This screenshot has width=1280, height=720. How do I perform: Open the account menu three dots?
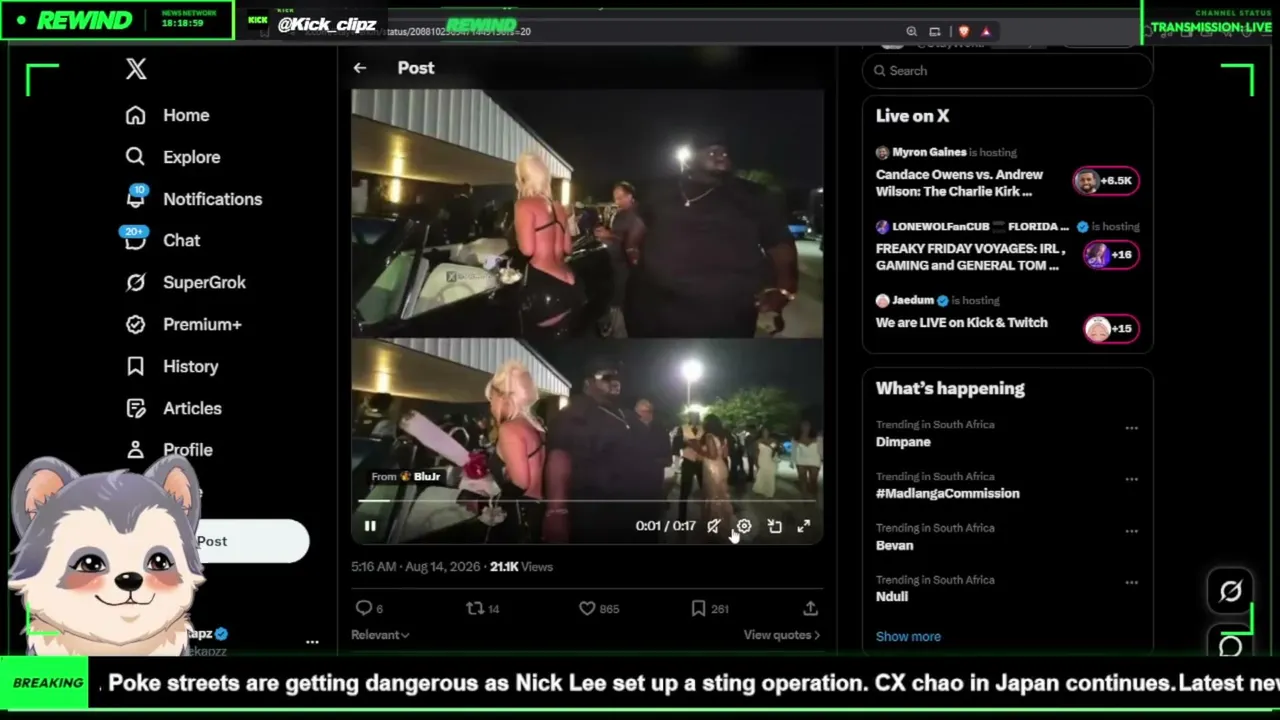click(312, 642)
